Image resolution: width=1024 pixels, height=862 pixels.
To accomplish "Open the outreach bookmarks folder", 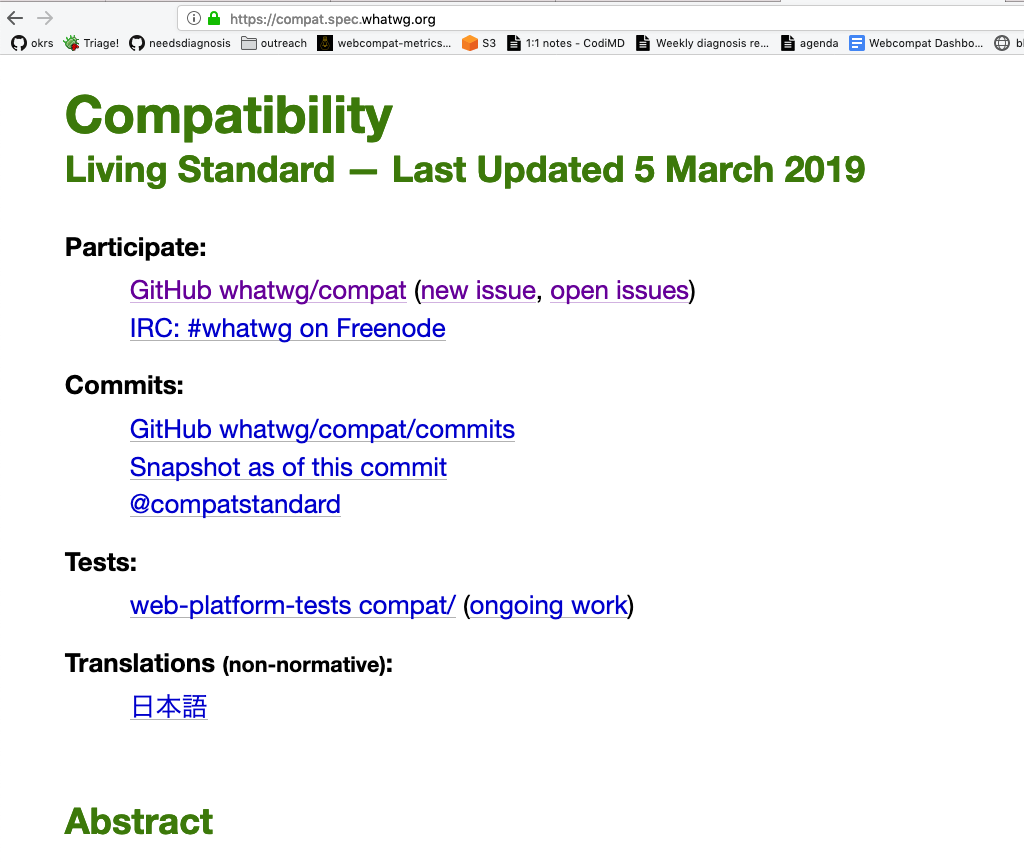I will tap(274, 43).
